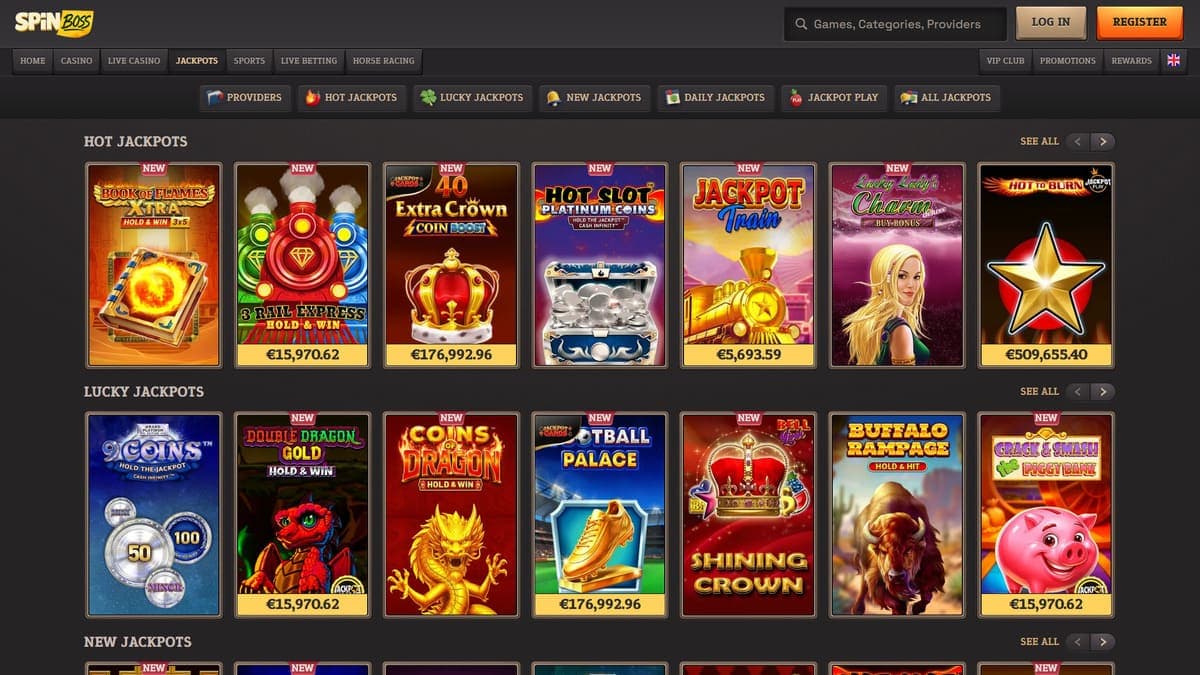Show previous New Jackpots games arrow
This screenshot has height=675, width=1200.
pos(1078,641)
